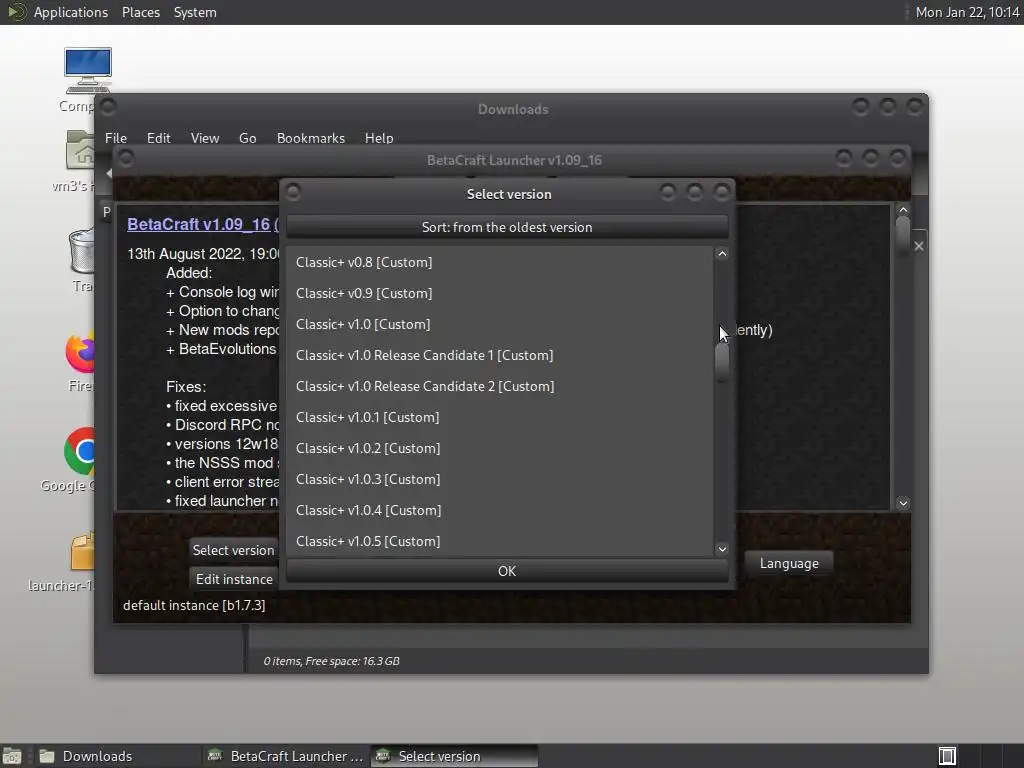Choose Classic+ v1.0 [Custom] version
This screenshot has width=1024, height=768.
click(x=500, y=324)
